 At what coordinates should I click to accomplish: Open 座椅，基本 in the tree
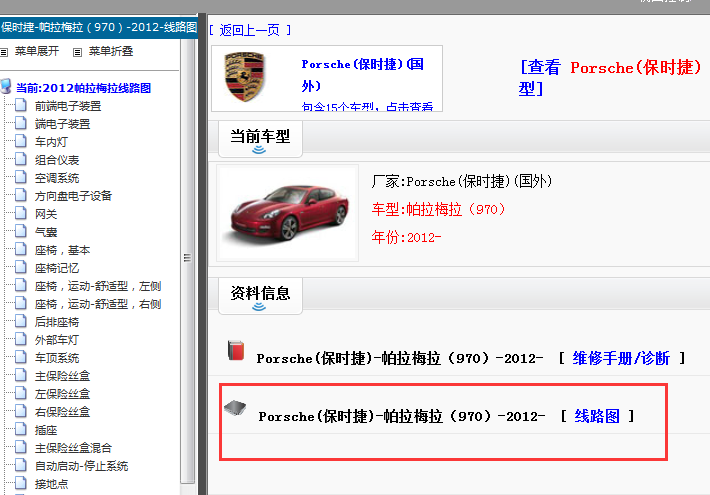click(62, 250)
